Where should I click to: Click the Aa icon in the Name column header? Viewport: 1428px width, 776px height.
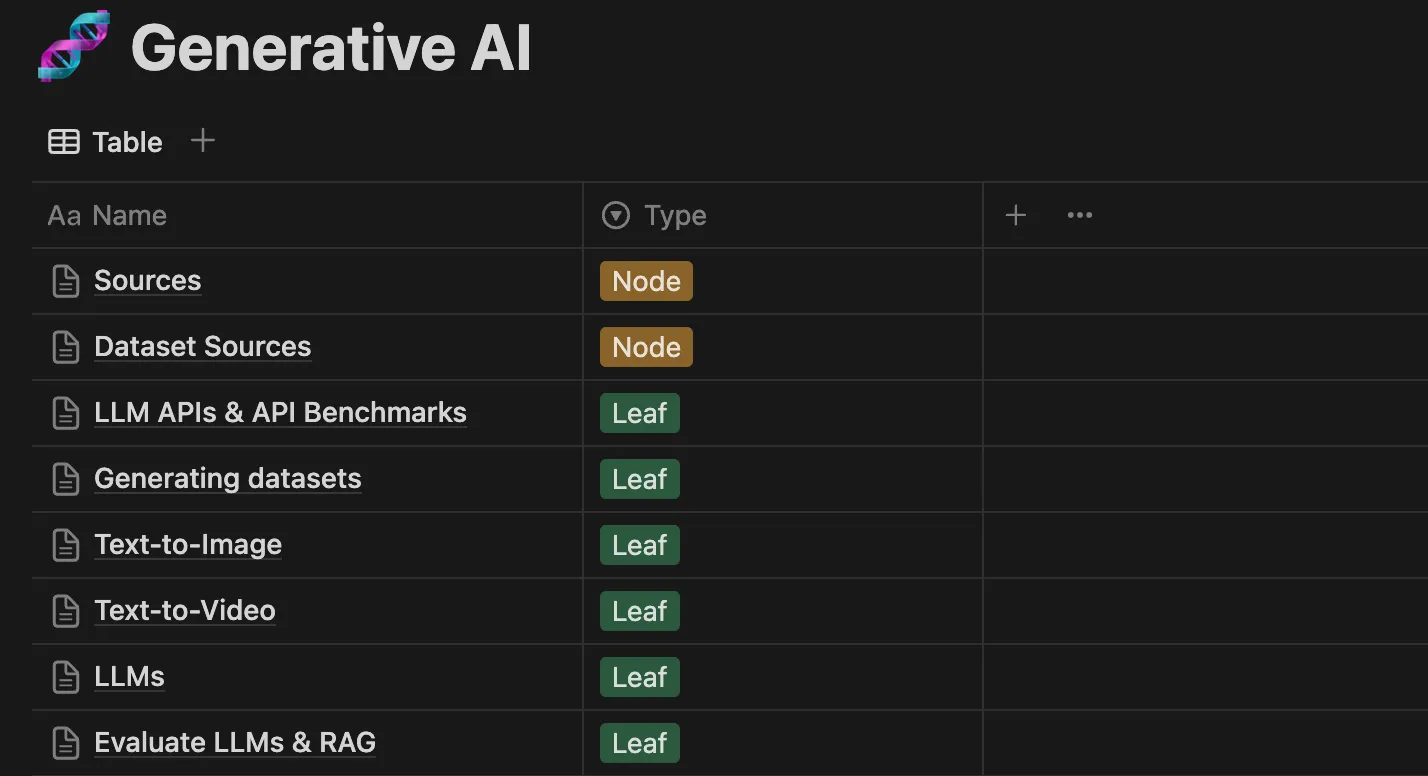(x=62, y=215)
